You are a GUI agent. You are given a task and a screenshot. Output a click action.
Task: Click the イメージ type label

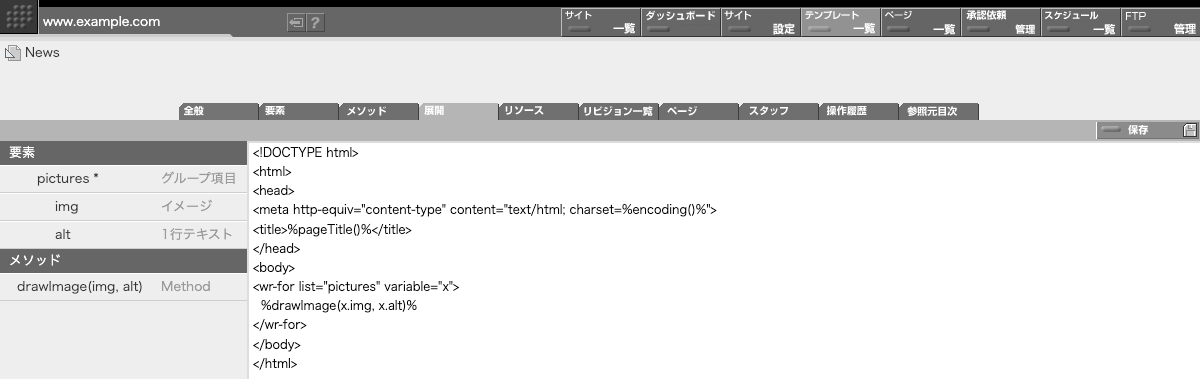187,206
